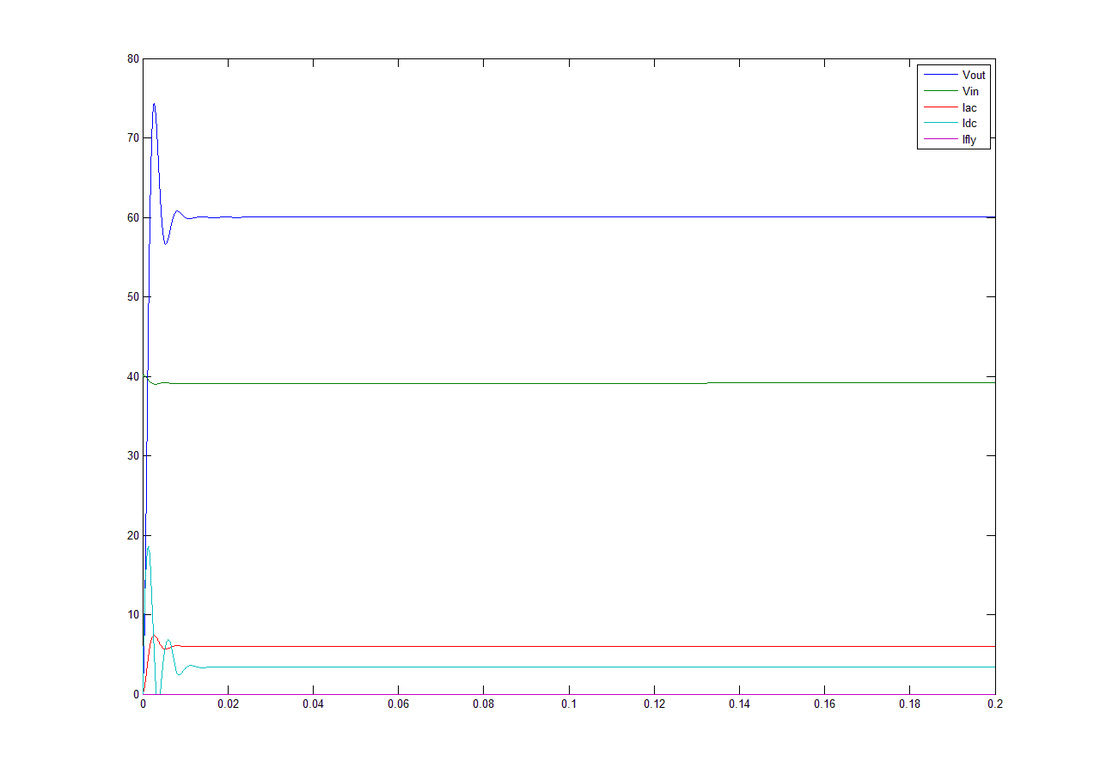The height and width of the screenshot is (780, 1100).
Task: Click the Ifly legend entry text
Action: pos(968,140)
